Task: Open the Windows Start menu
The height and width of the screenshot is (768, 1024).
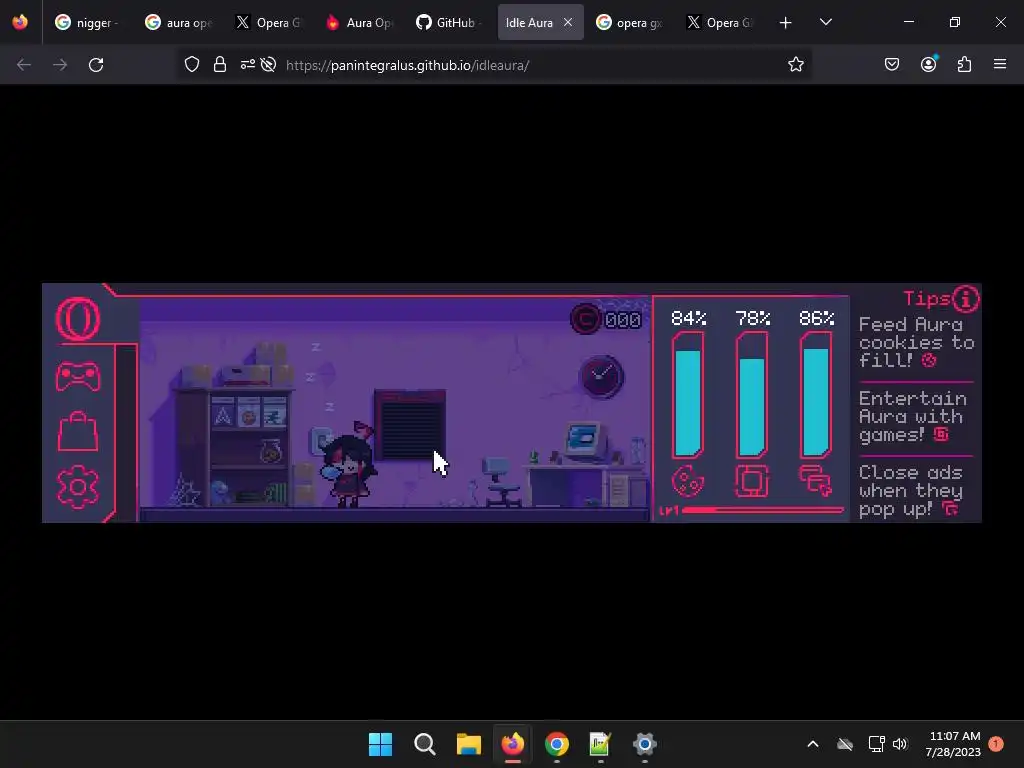Action: (381, 744)
